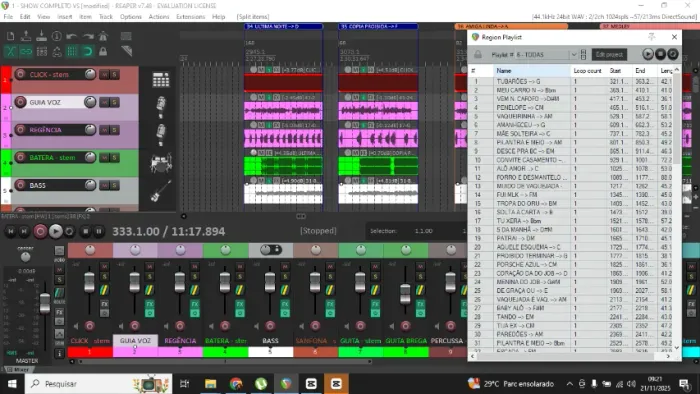Viewport: 700px width, 394px height.
Task: Click the Undo arrow icon
Action: click(x=72, y=36)
